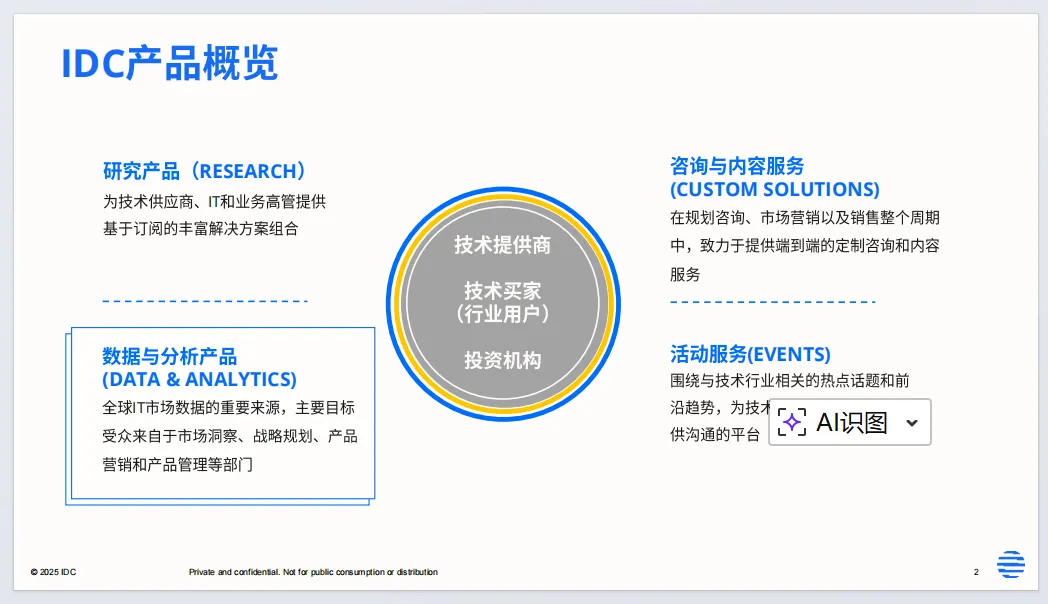
Task: Click line 营销和产品管理等部门
Action: click(177, 465)
